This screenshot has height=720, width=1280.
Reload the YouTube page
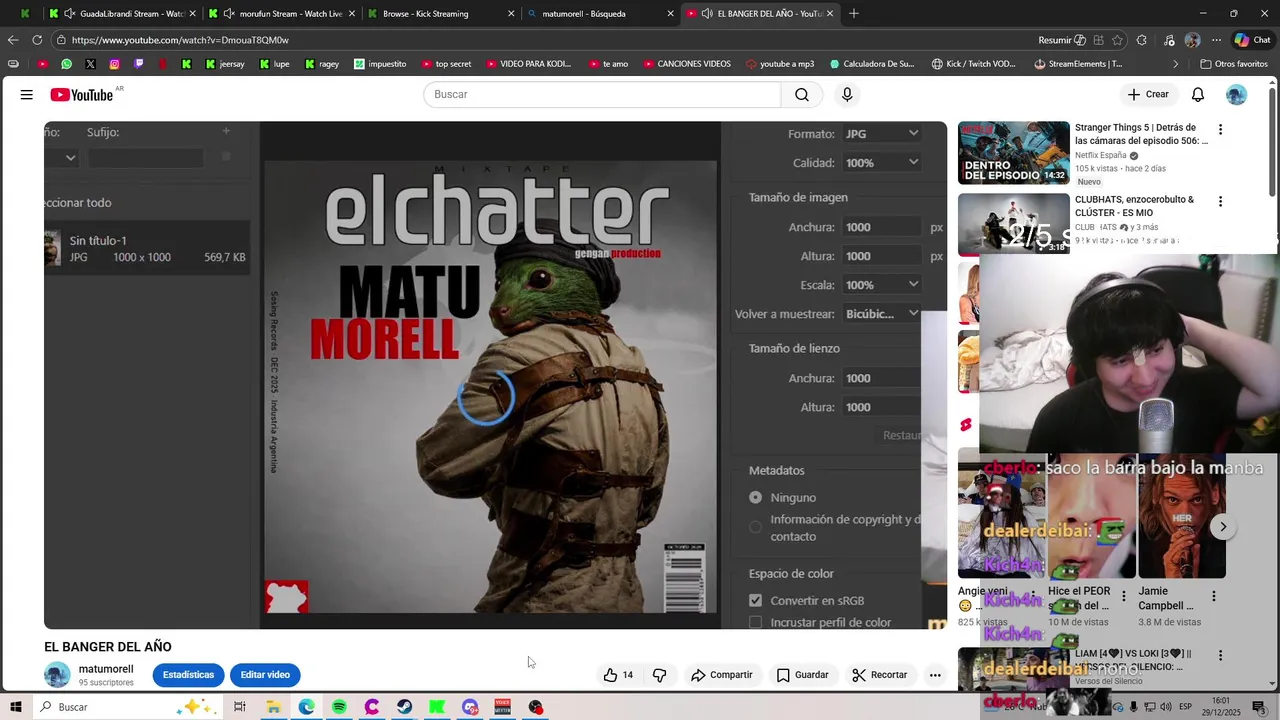click(x=37, y=40)
